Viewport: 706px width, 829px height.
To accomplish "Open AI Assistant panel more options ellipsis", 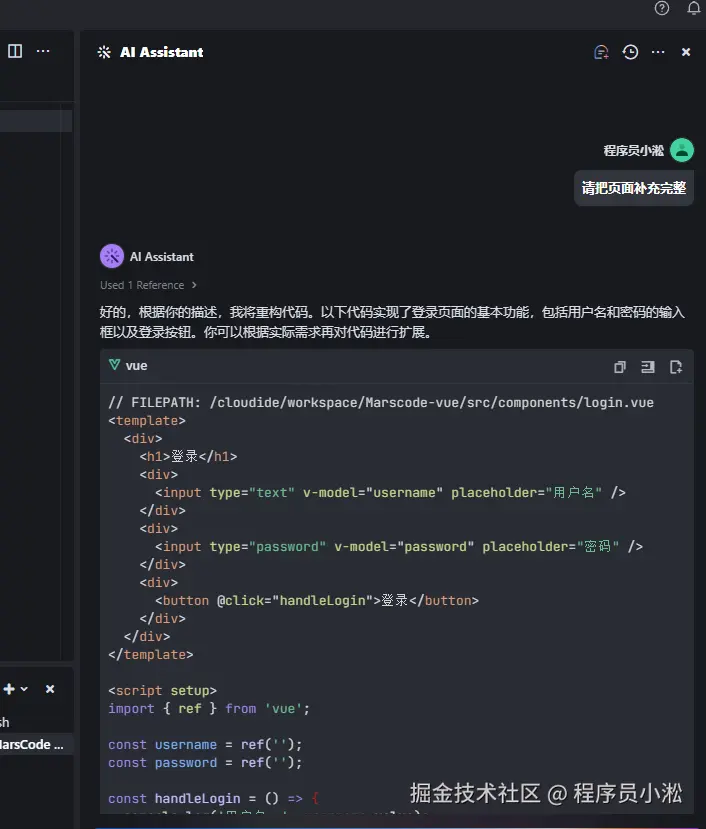I will click(x=658, y=52).
